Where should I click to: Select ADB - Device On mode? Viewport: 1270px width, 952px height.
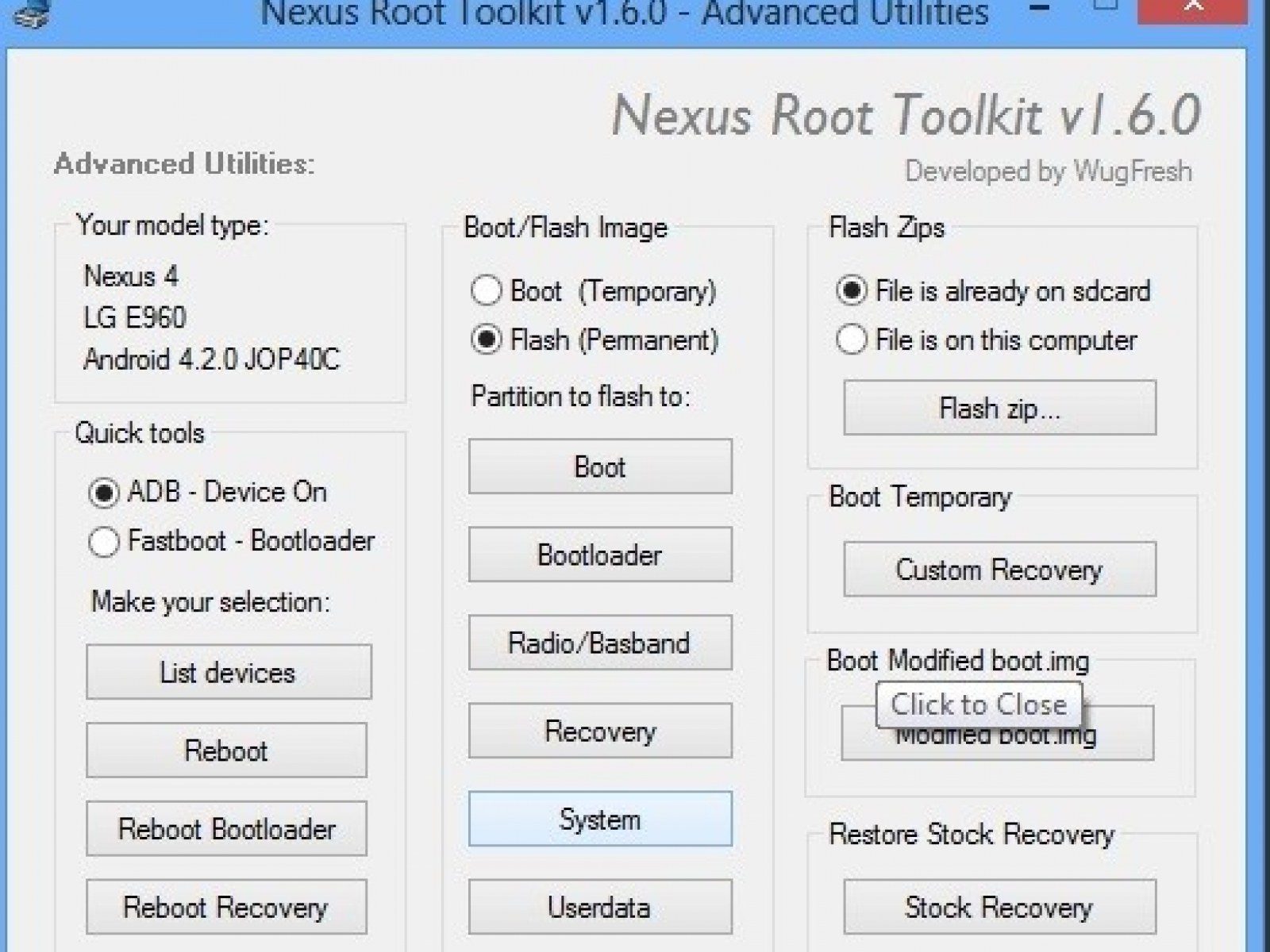pos(208,493)
